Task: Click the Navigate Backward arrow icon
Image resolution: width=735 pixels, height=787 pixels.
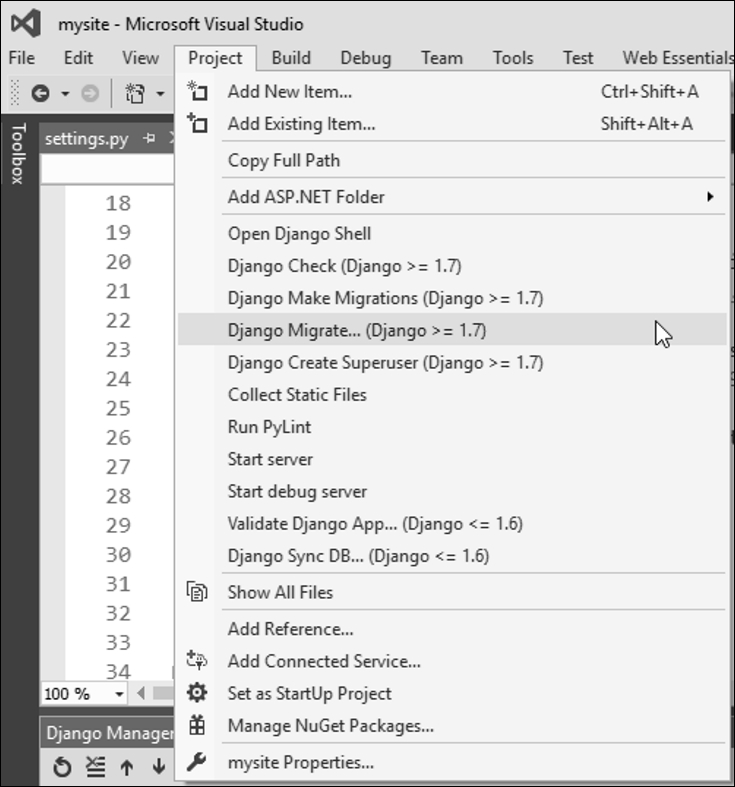Action: click(x=40, y=94)
